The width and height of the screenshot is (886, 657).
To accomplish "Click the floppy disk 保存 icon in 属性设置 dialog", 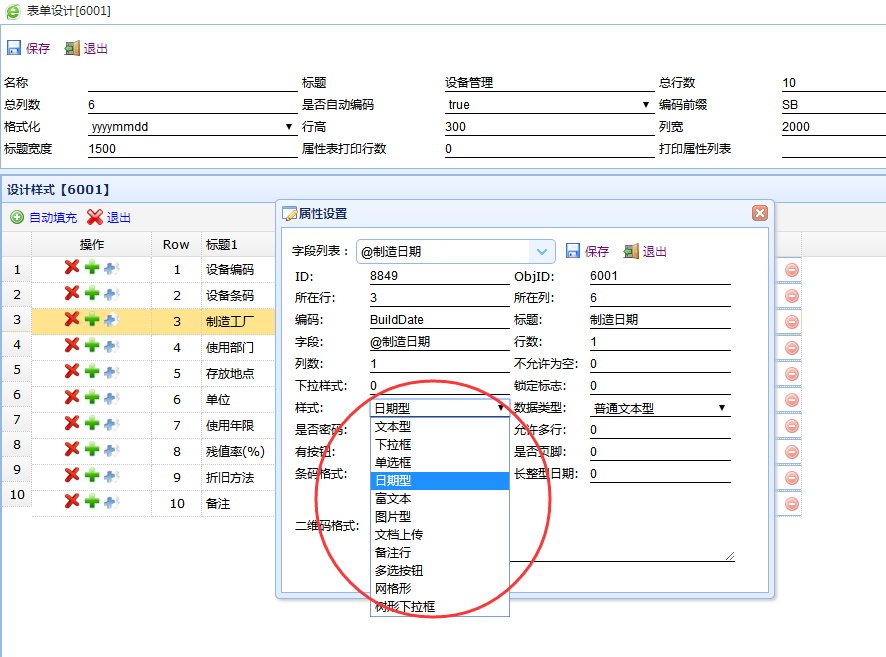I will 573,251.
